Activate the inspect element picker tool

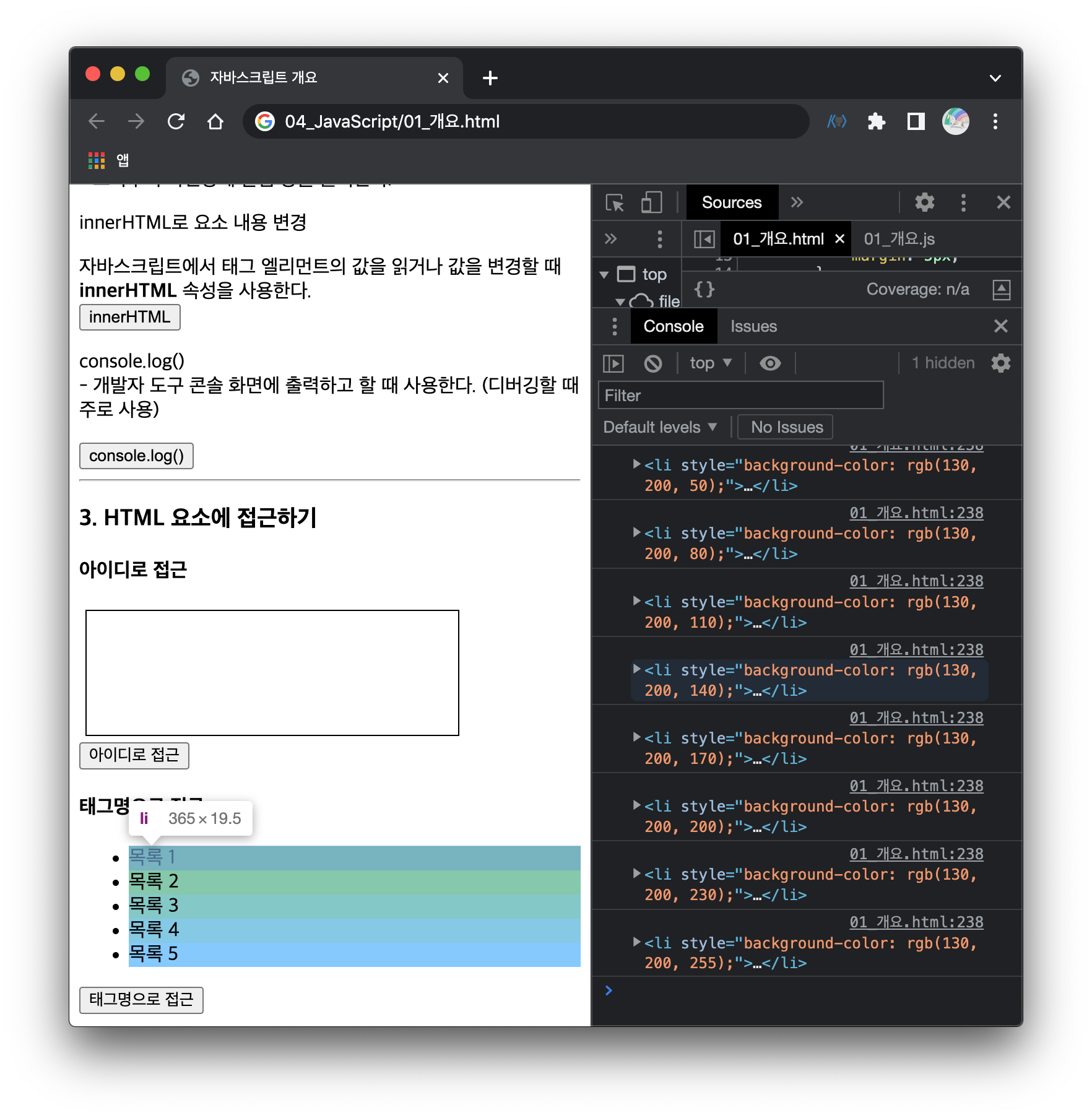pyautogui.click(x=615, y=202)
